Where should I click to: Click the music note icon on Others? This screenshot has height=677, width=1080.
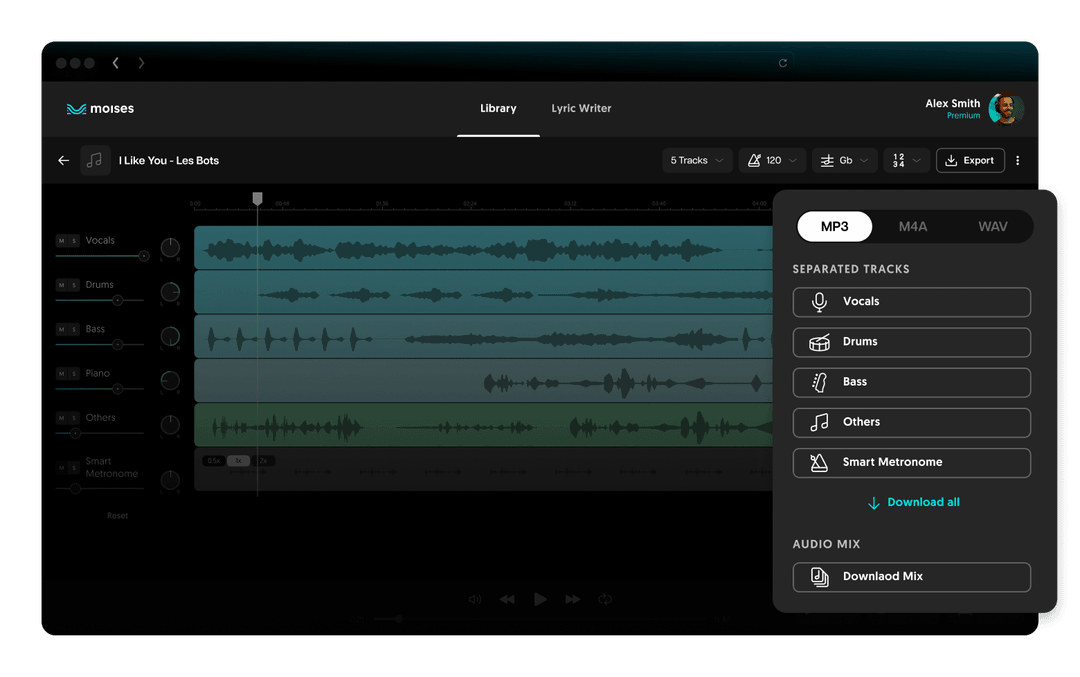point(819,422)
